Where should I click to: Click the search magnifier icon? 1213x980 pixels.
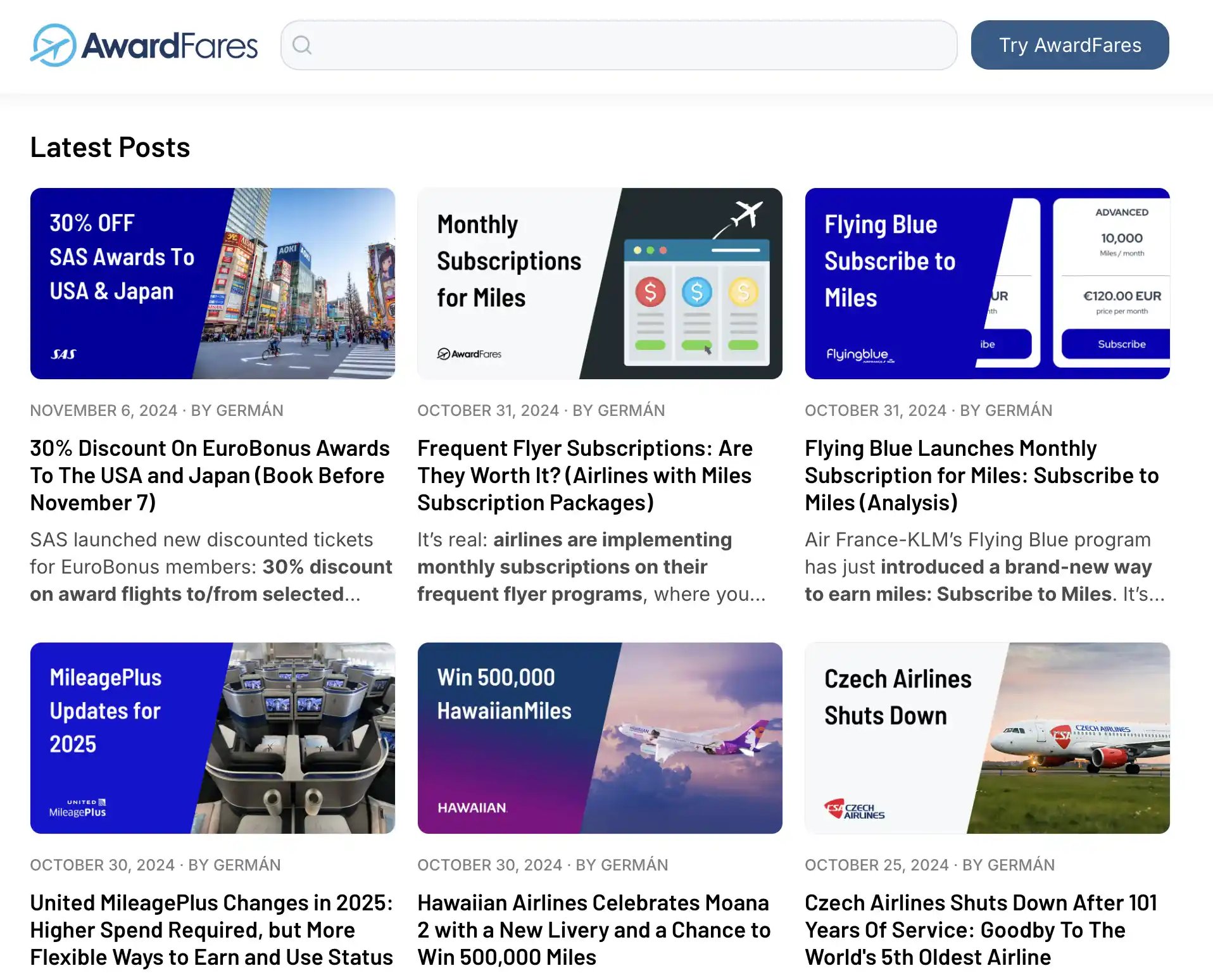tap(302, 45)
